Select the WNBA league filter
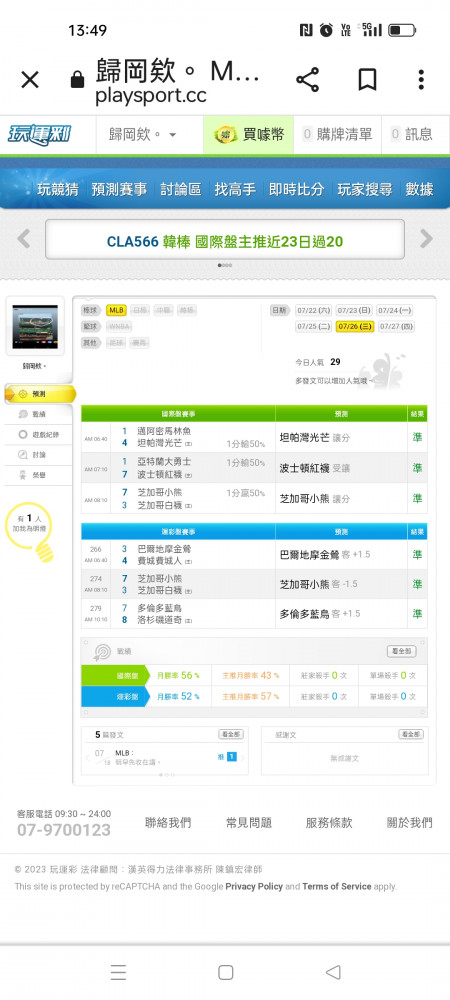This screenshot has height=1000, width=450. [119, 326]
